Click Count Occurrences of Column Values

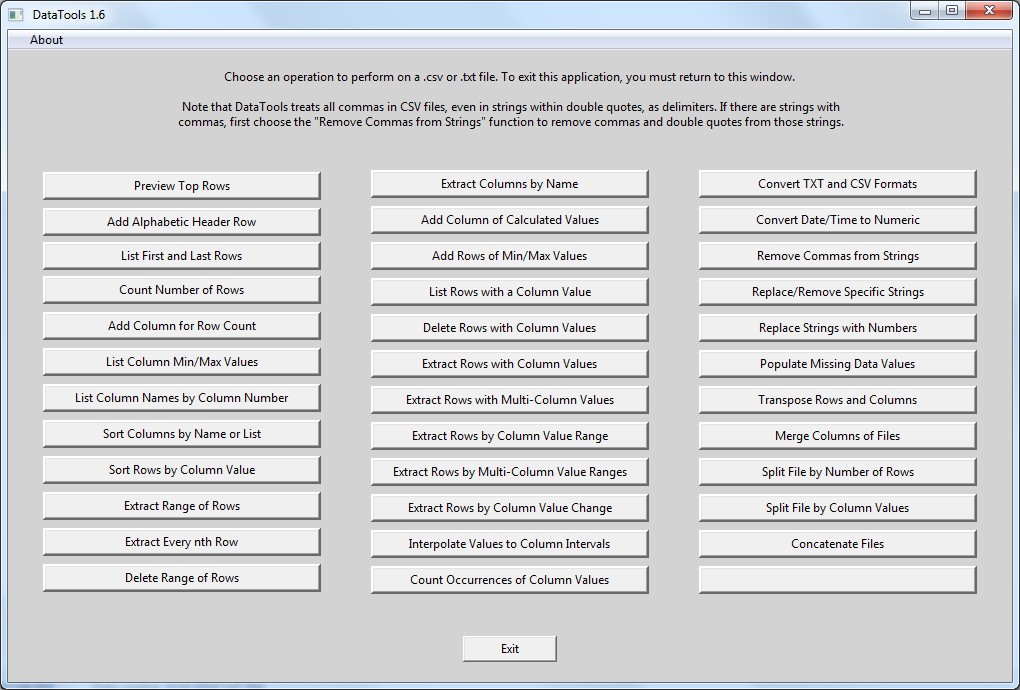pos(509,580)
